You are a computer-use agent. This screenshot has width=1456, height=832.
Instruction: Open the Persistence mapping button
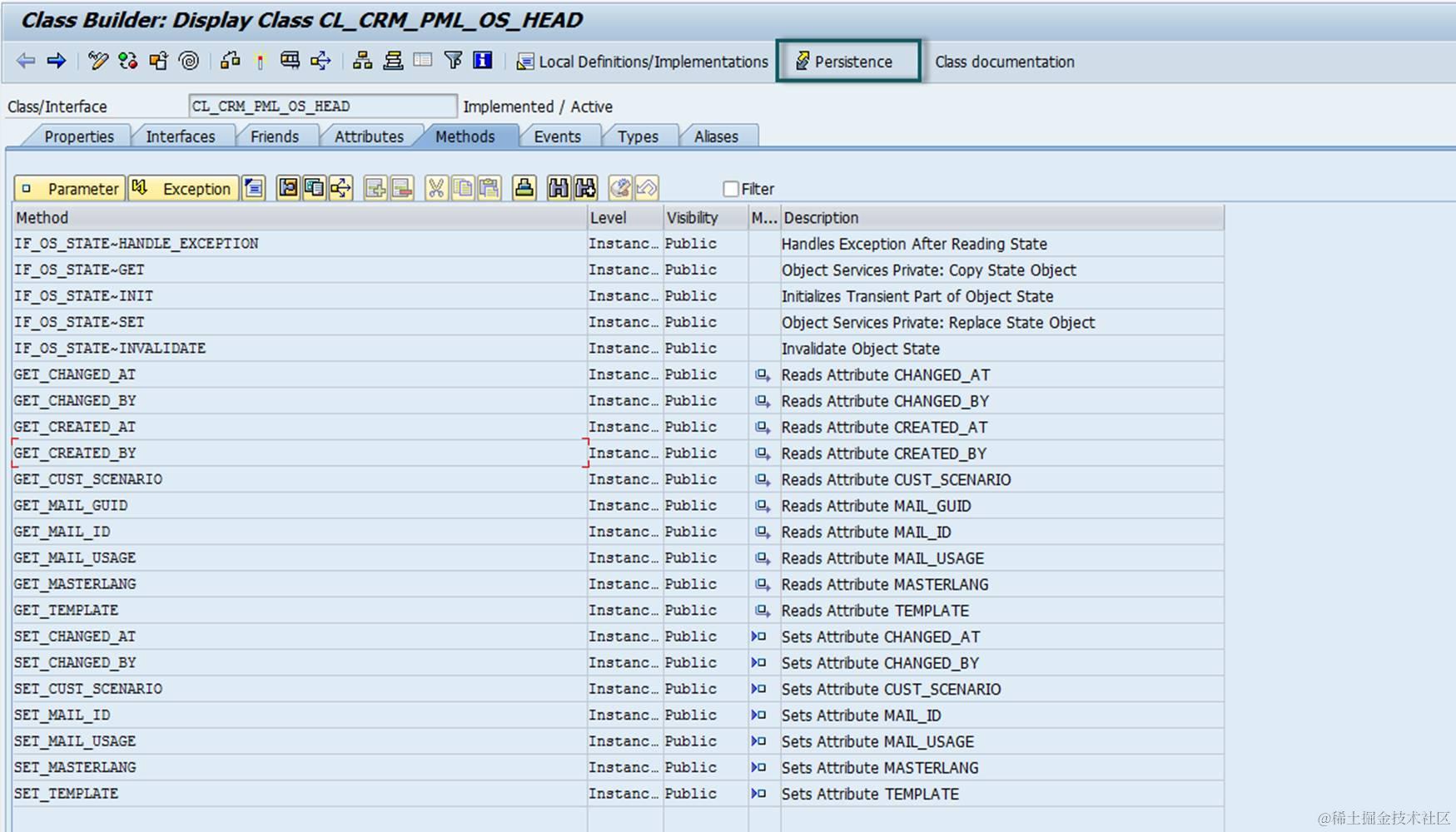click(848, 62)
